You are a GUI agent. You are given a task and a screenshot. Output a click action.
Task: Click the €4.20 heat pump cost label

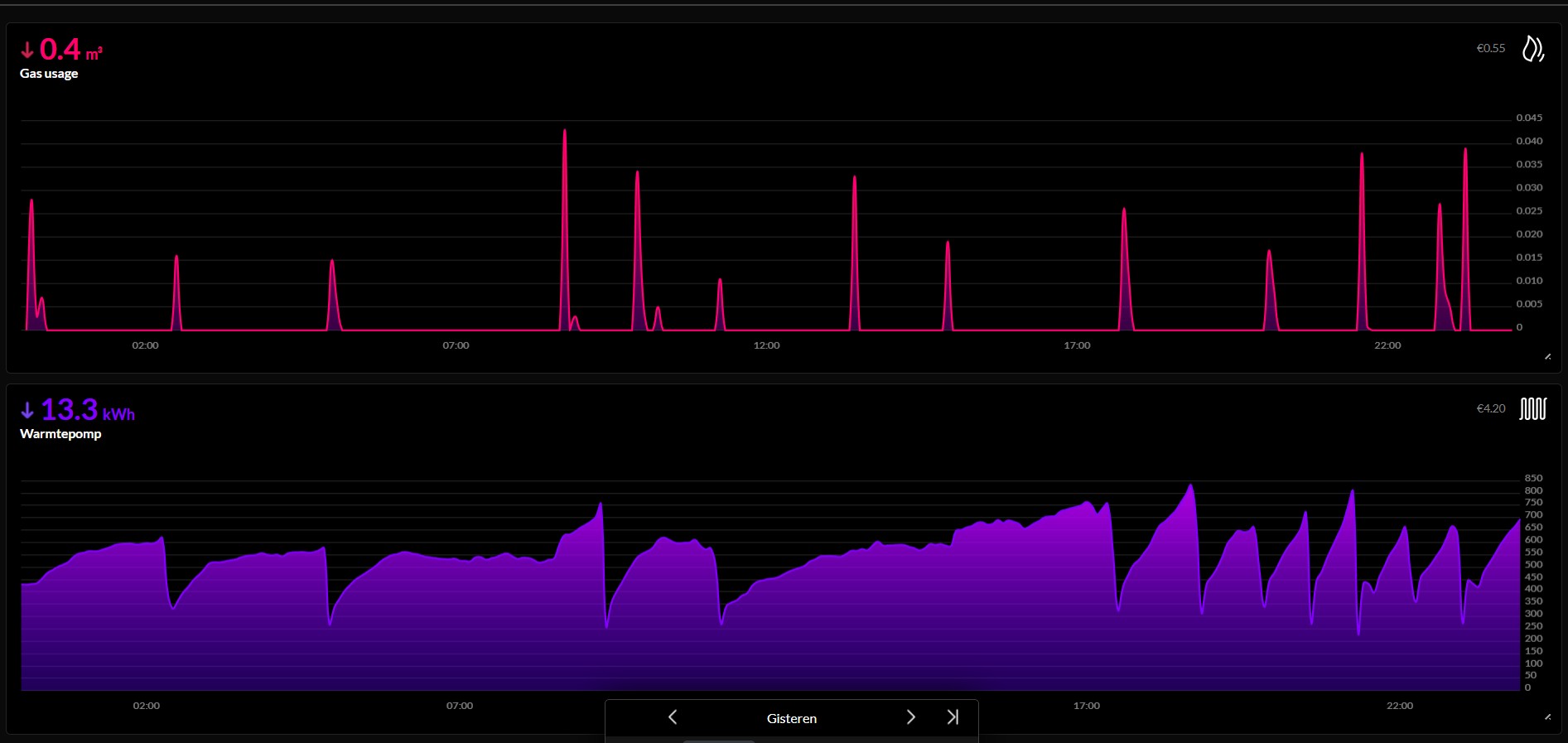tap(1490, 408)
